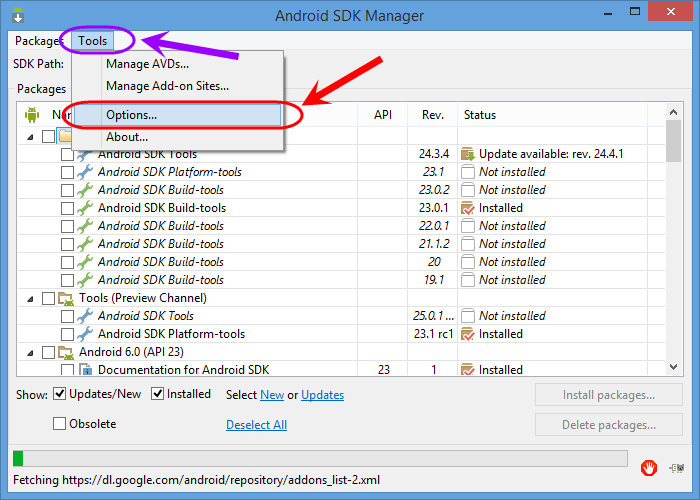Click Installed status icon for Platform-tools 23.1 rc1
The height and width of the screenshot is (500, 700).
(x=467, y=334)
